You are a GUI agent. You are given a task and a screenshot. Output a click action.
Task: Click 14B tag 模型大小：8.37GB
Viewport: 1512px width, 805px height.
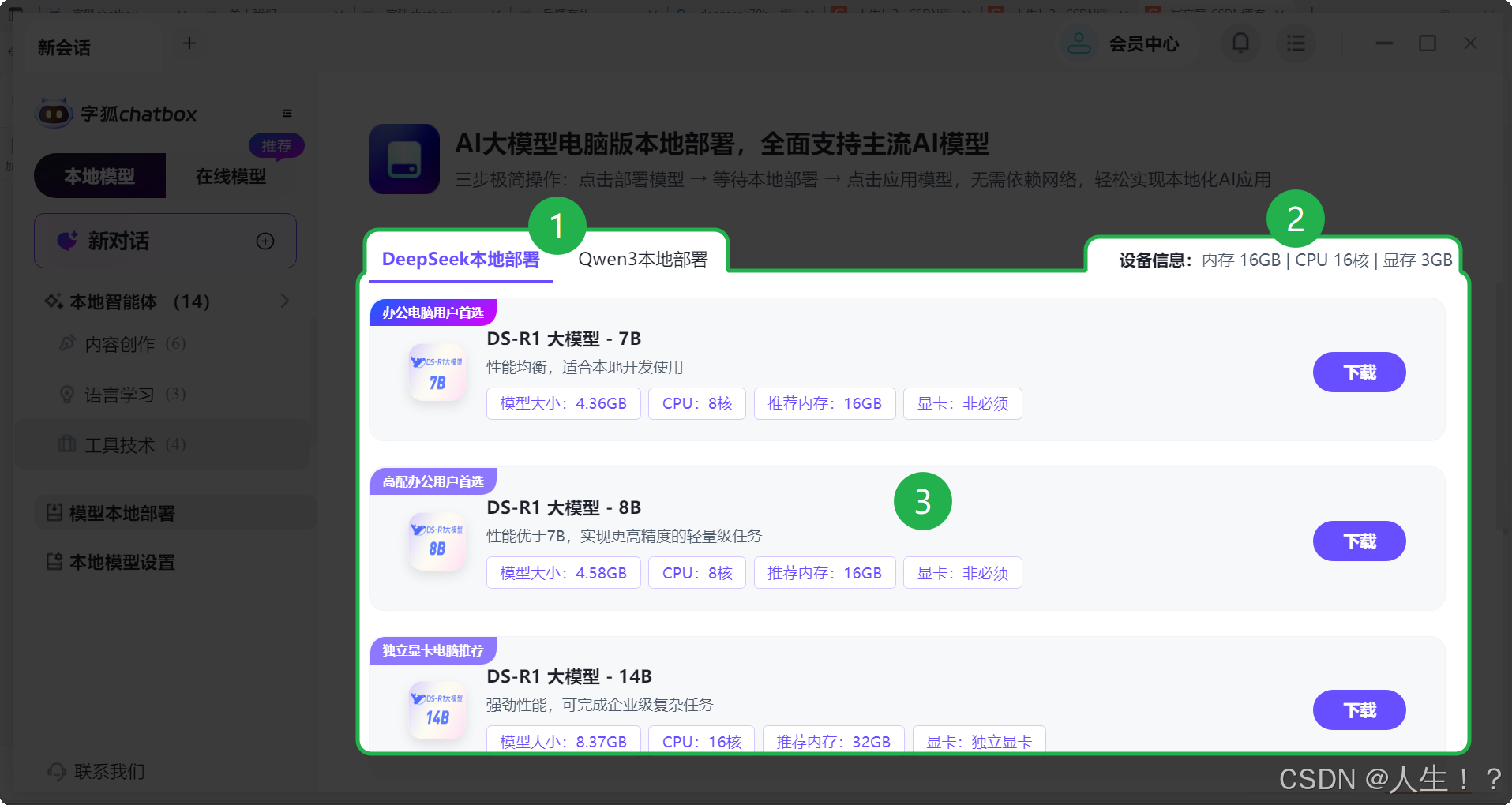[x=563, y=741]
